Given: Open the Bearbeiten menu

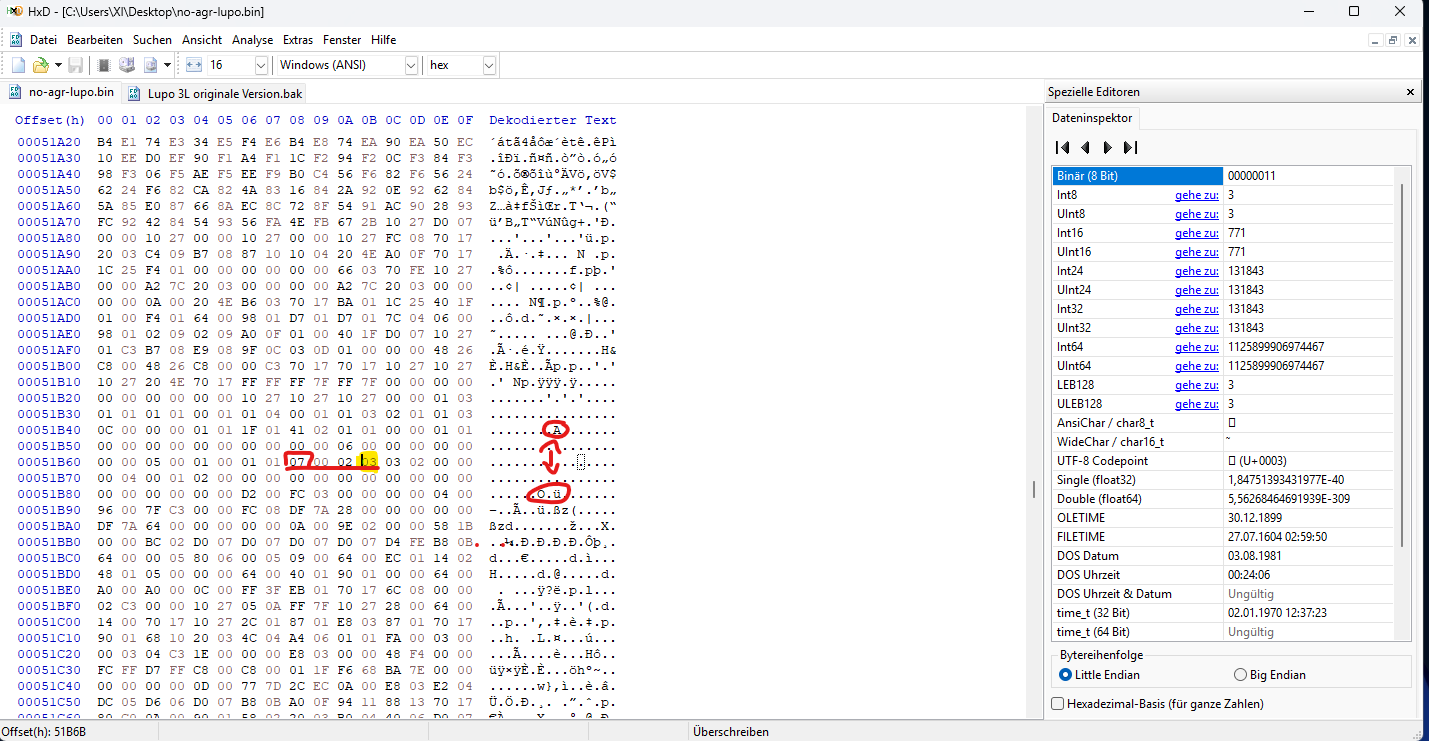Looking at the screenshot, I should coord(95,40).
